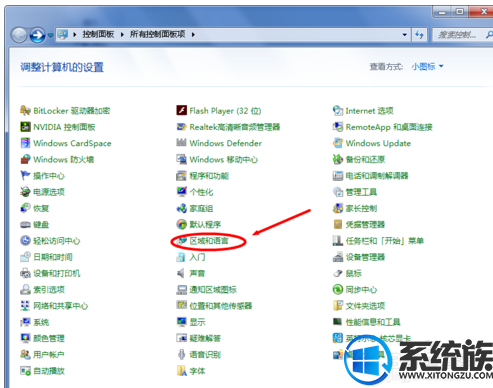Go back with Back arrow button
493x388 pixels.
tap(19, 35)
